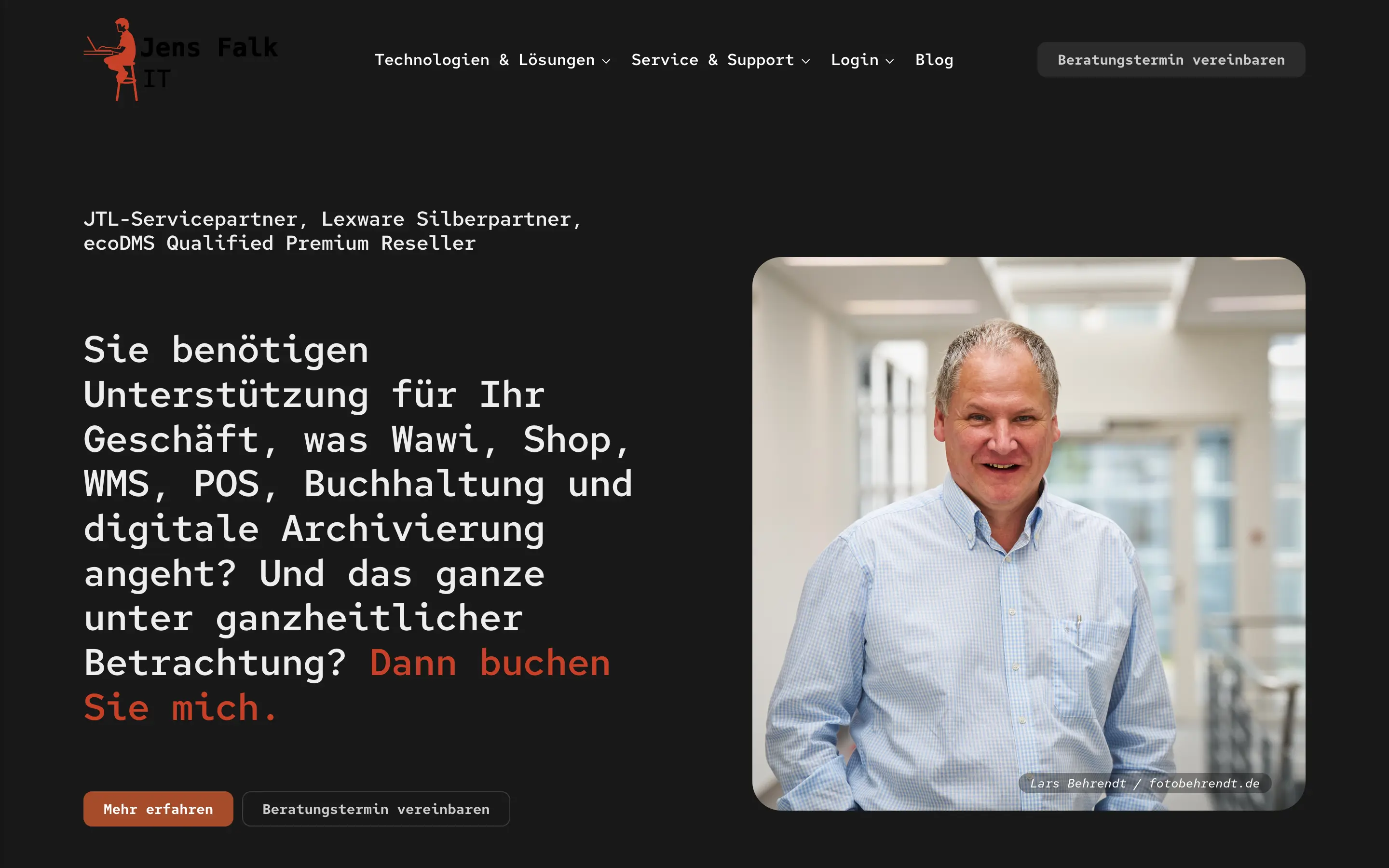Click the word JTL-Servicepartner in the subtitle
1389x868 pixels.
[191, 219]
